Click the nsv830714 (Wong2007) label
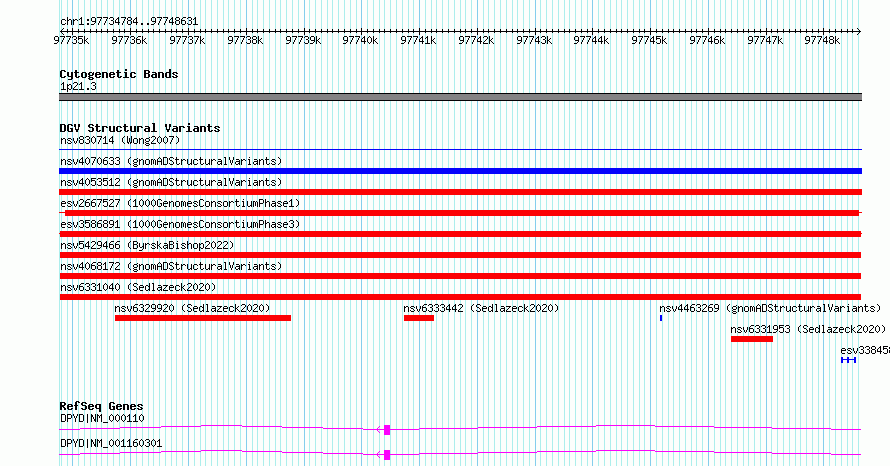The width and height of the screenshot is (890, 466). click(120, 140)
